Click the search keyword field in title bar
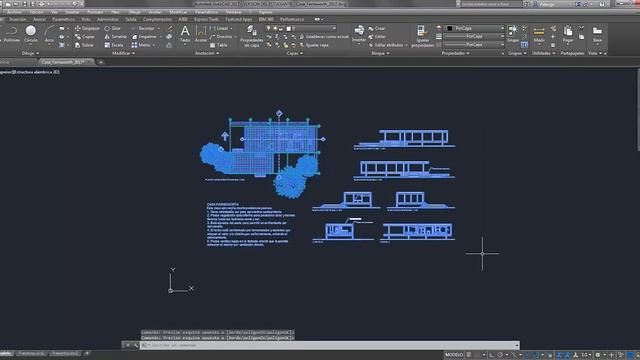 (491, 4)
